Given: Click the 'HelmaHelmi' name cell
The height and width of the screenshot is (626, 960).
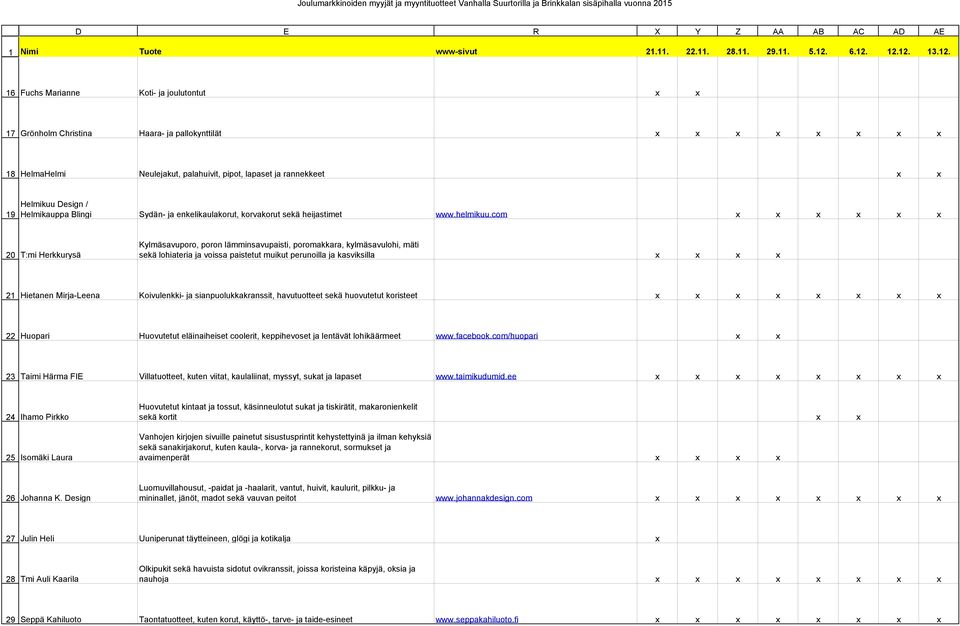Looking at the screenshot, I should tap(78, 158).
